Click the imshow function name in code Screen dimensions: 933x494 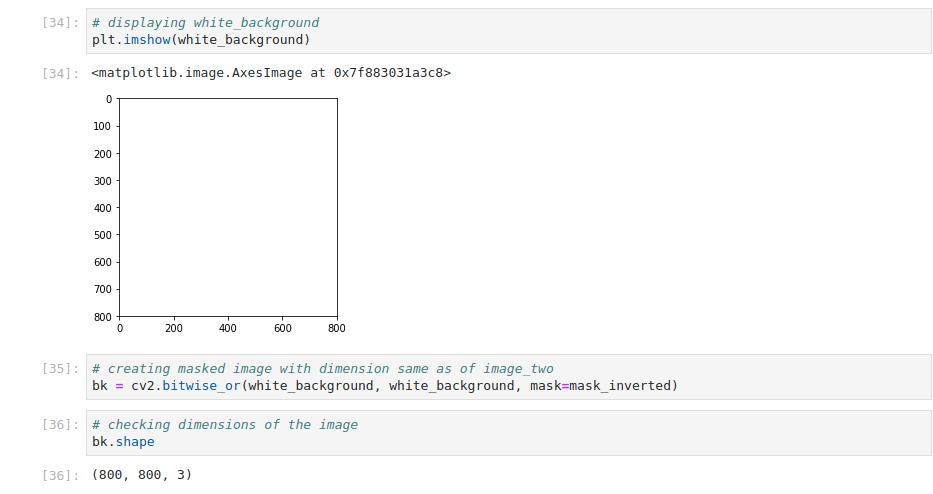[147, 40]
